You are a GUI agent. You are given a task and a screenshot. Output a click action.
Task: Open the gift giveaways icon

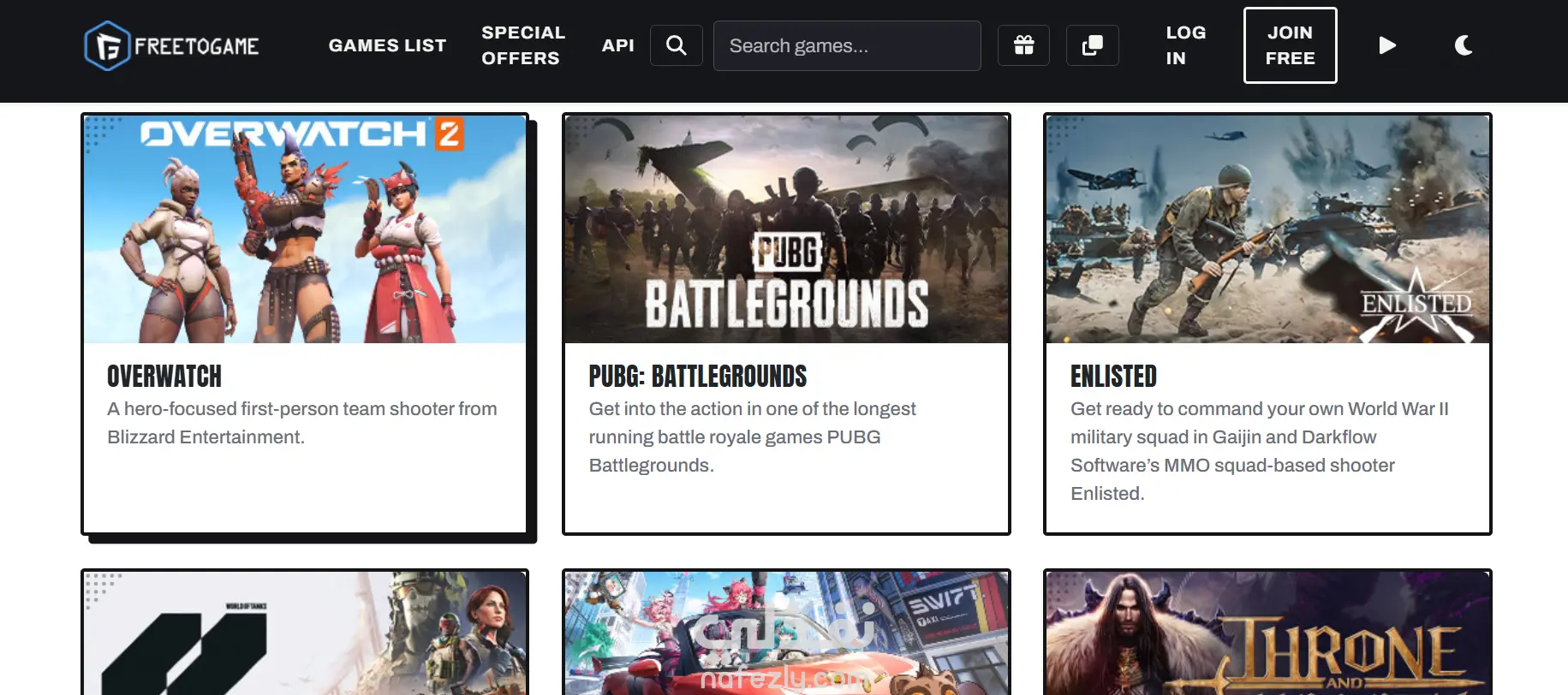click(1023, 45)
